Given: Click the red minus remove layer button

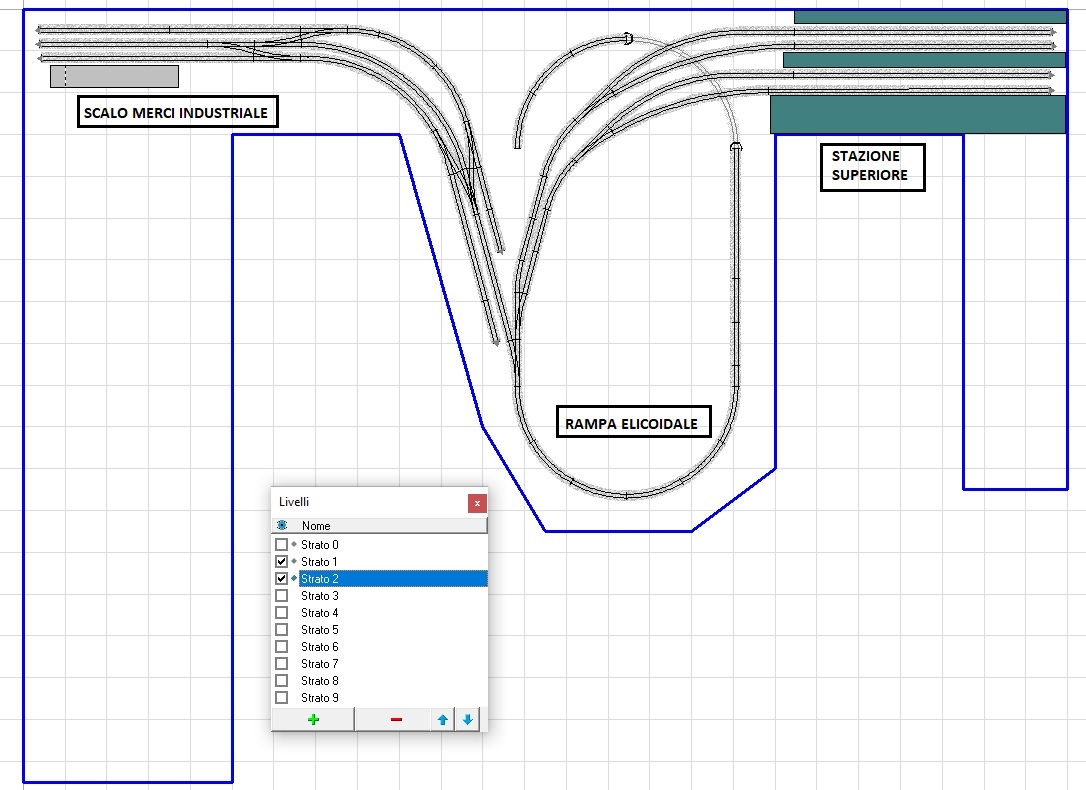Looking at the screenshot, I should [396, 720].
